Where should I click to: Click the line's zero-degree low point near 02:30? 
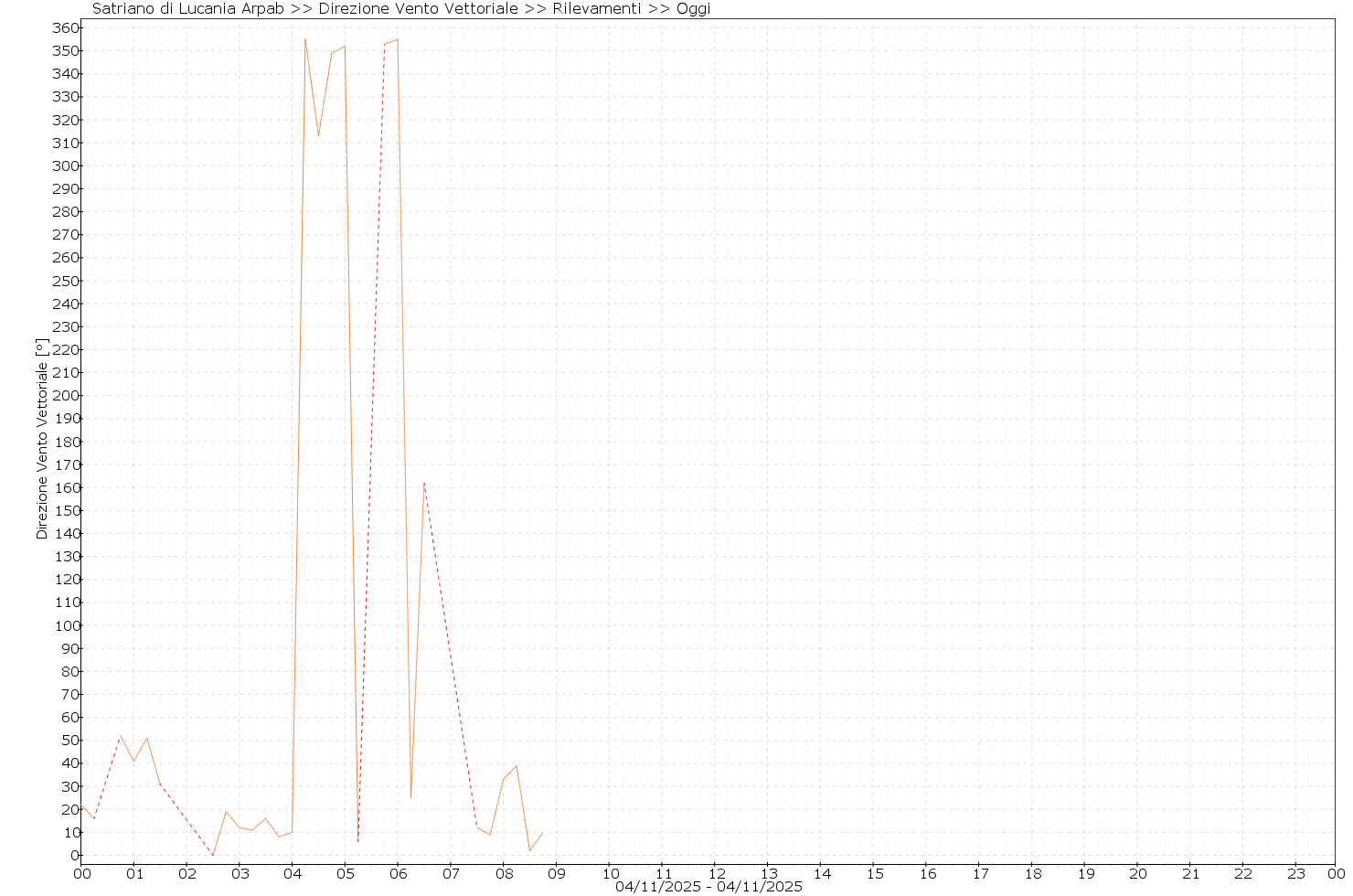tap(213, 855)
